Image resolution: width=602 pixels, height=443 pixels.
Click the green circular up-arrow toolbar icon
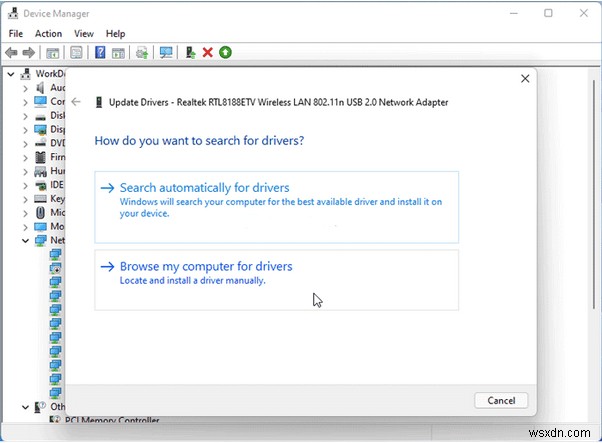pos(225,52)
